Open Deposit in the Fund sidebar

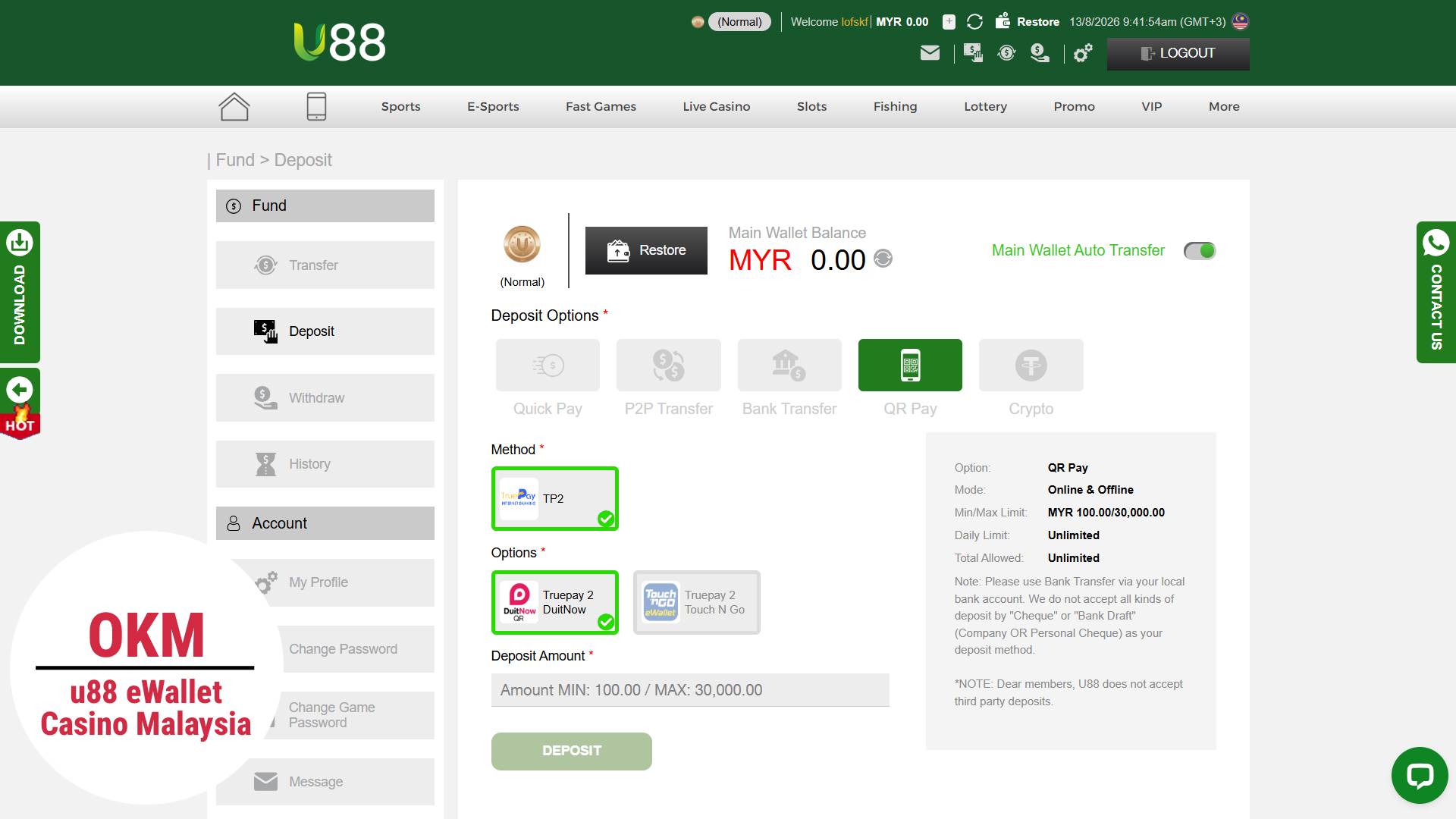coord(325,331)
